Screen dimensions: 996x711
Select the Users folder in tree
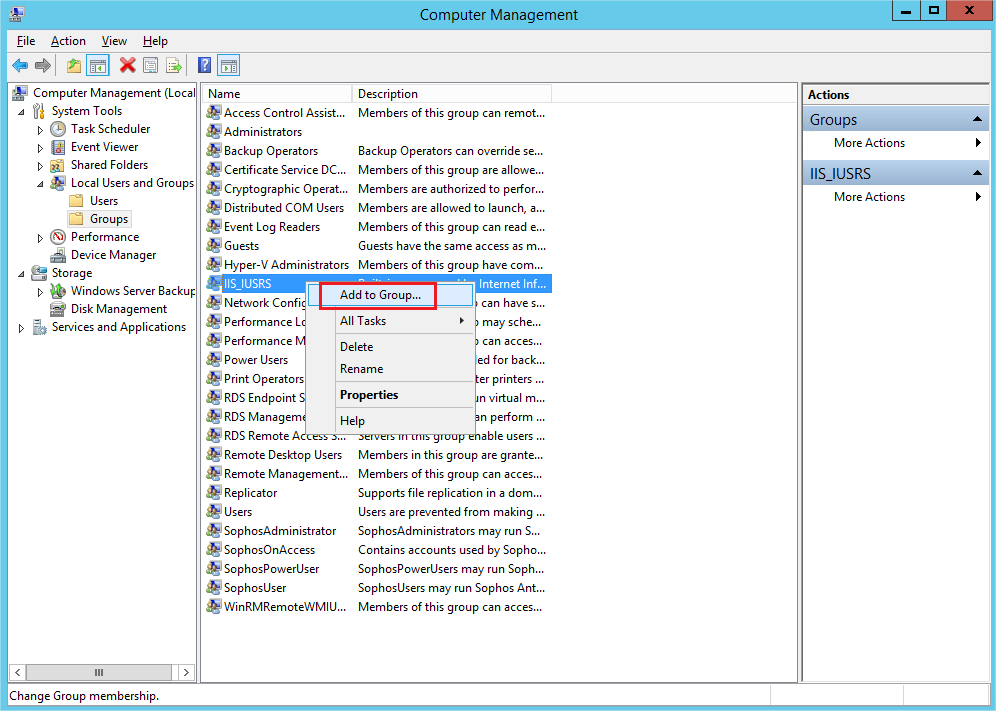pos(104,201)
